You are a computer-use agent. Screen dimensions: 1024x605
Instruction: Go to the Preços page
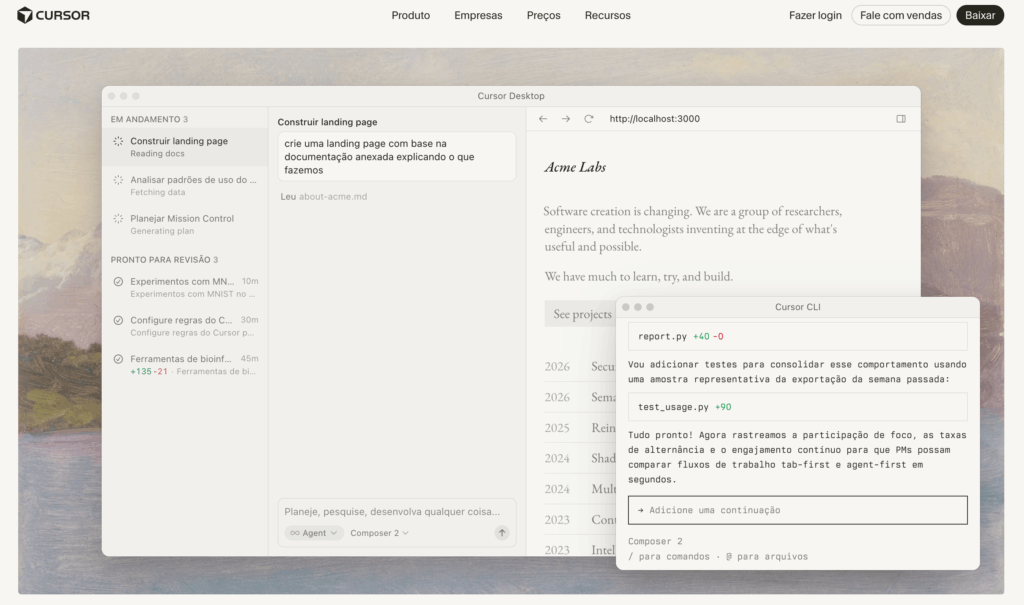pos(543,15)
